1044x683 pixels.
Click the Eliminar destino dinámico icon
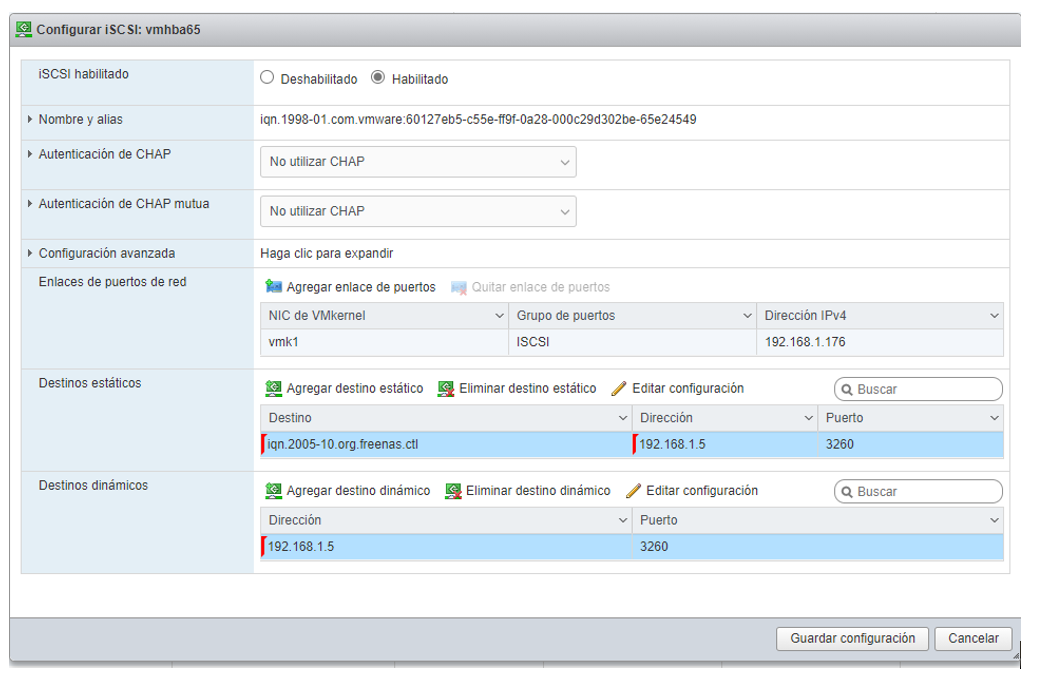453,491
